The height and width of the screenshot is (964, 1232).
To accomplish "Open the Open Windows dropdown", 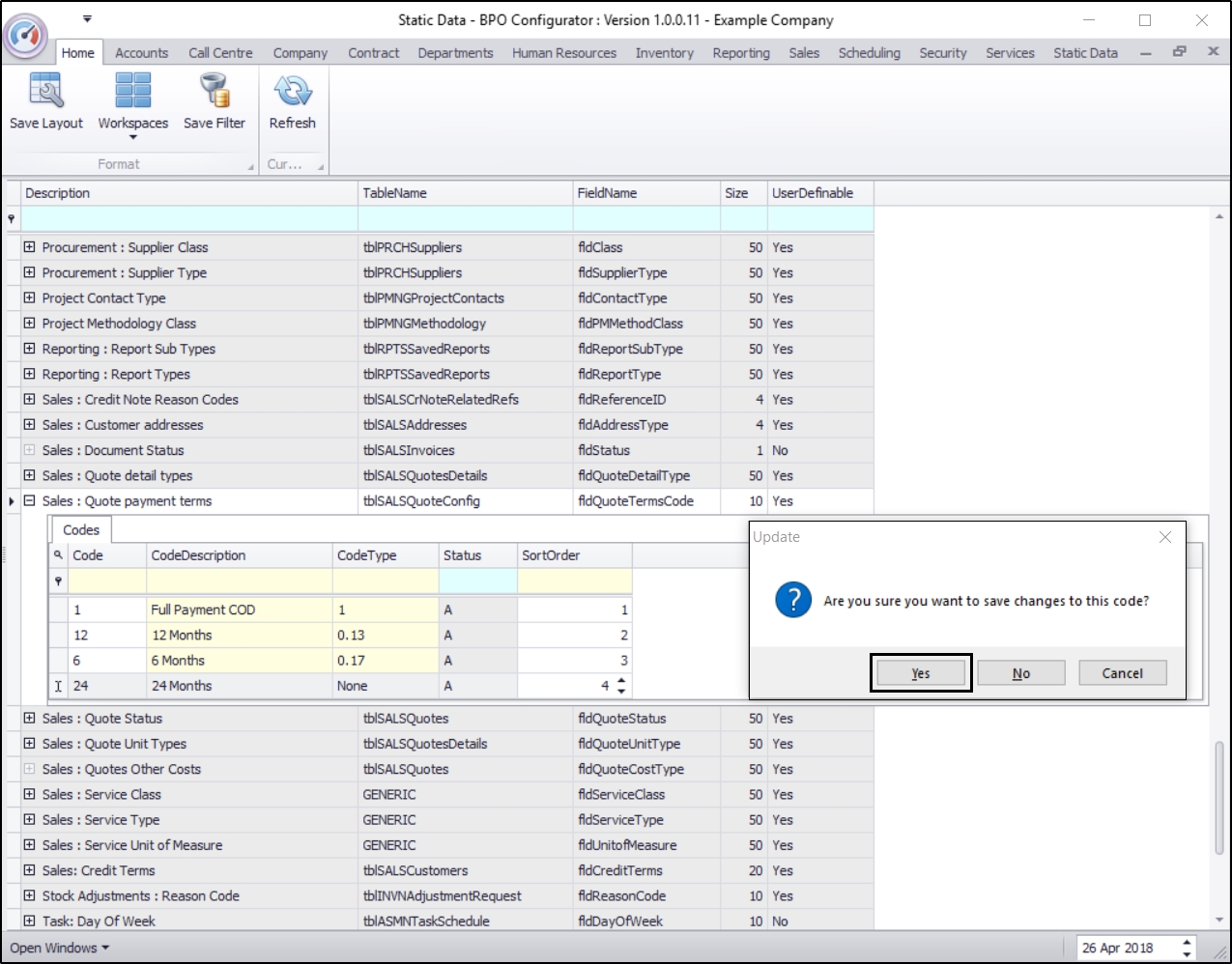I will 59,948.
